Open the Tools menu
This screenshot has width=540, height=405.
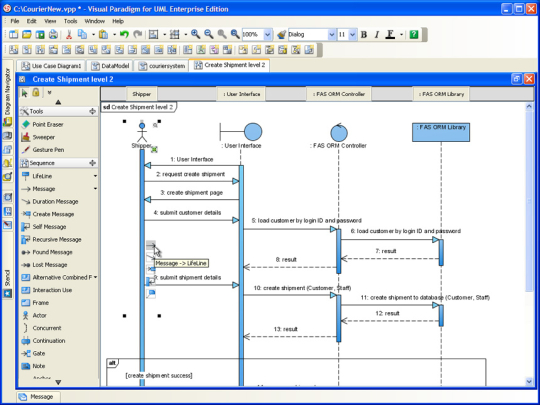70,21
